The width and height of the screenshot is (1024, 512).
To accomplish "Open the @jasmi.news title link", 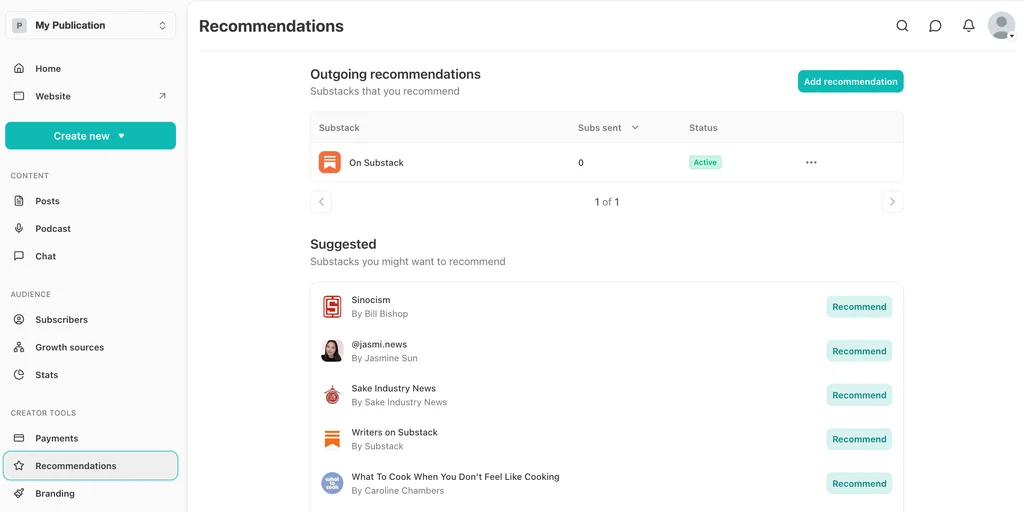I will point(379,344).
